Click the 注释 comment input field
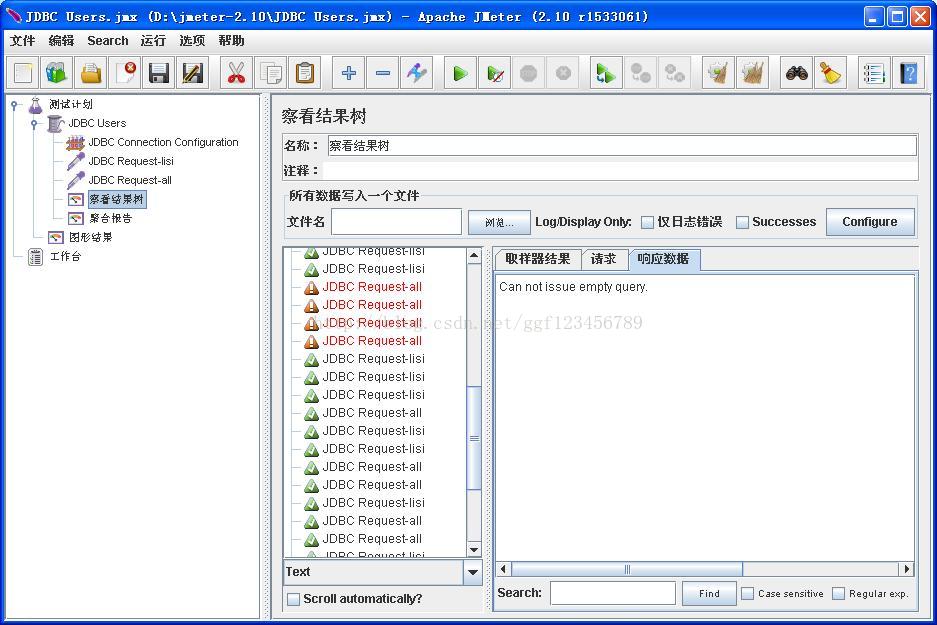 tap(620, 171)
